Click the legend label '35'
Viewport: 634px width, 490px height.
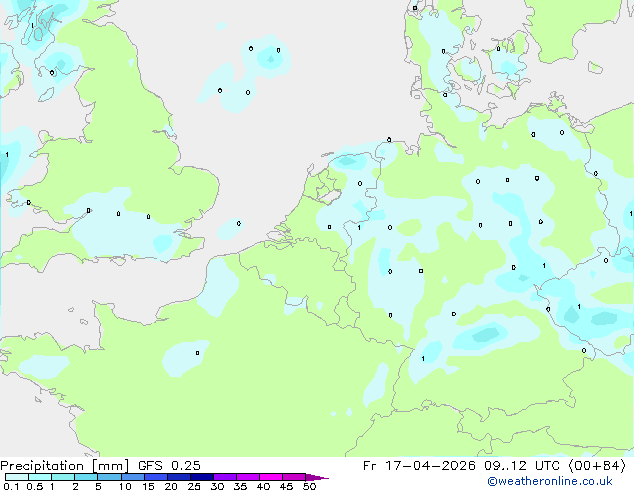(241, 486)
